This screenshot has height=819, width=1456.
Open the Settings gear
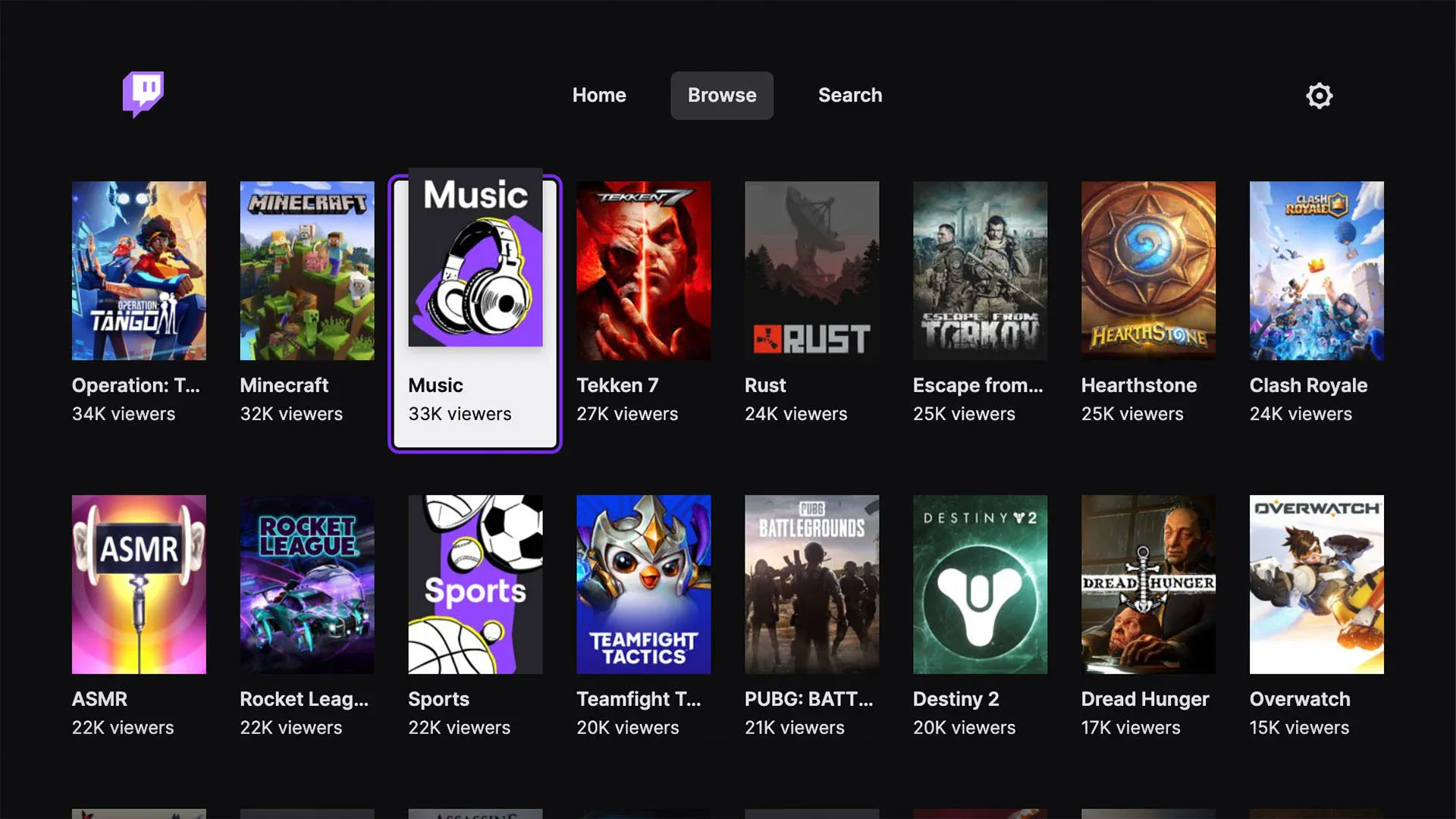[x=1319, y=96]
